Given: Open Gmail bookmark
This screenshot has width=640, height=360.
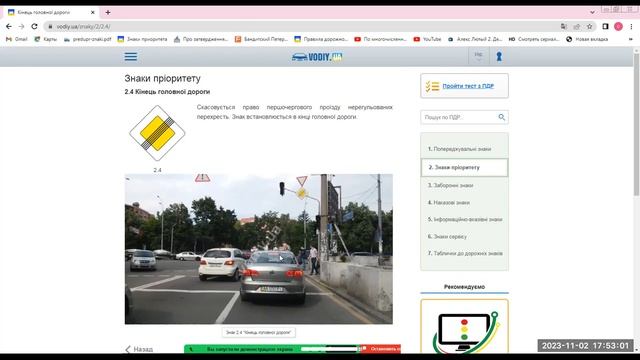Looking at the screenshot, I should (x=17, y=39).
